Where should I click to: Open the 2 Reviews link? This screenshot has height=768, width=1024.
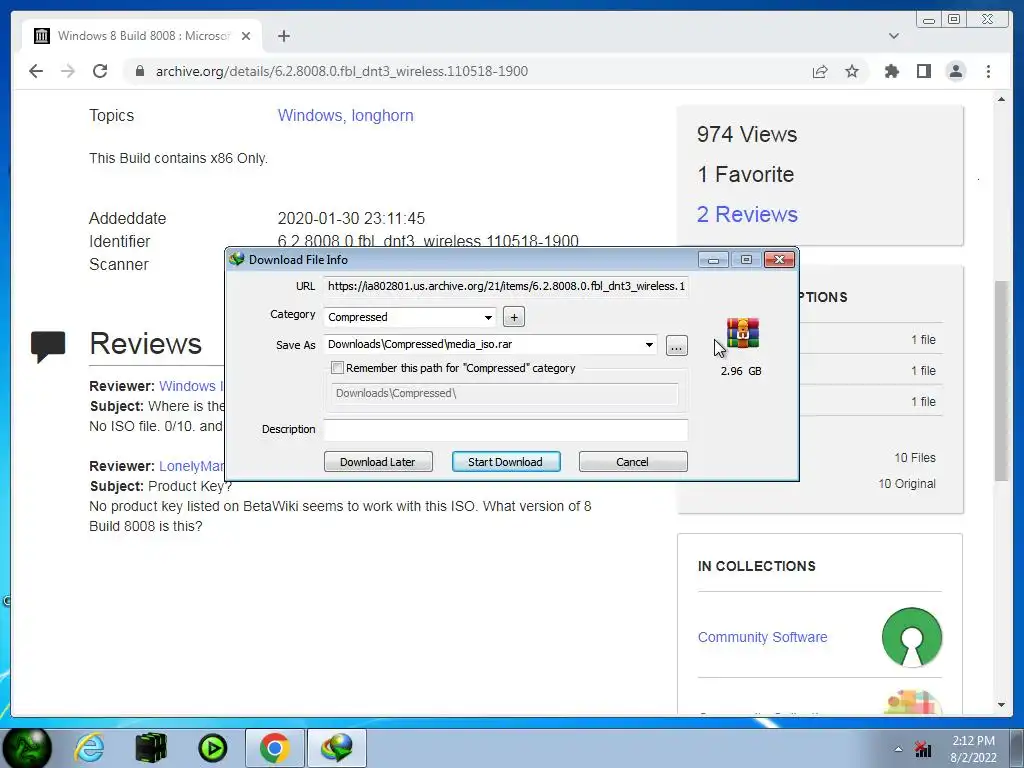pos(747,214)
